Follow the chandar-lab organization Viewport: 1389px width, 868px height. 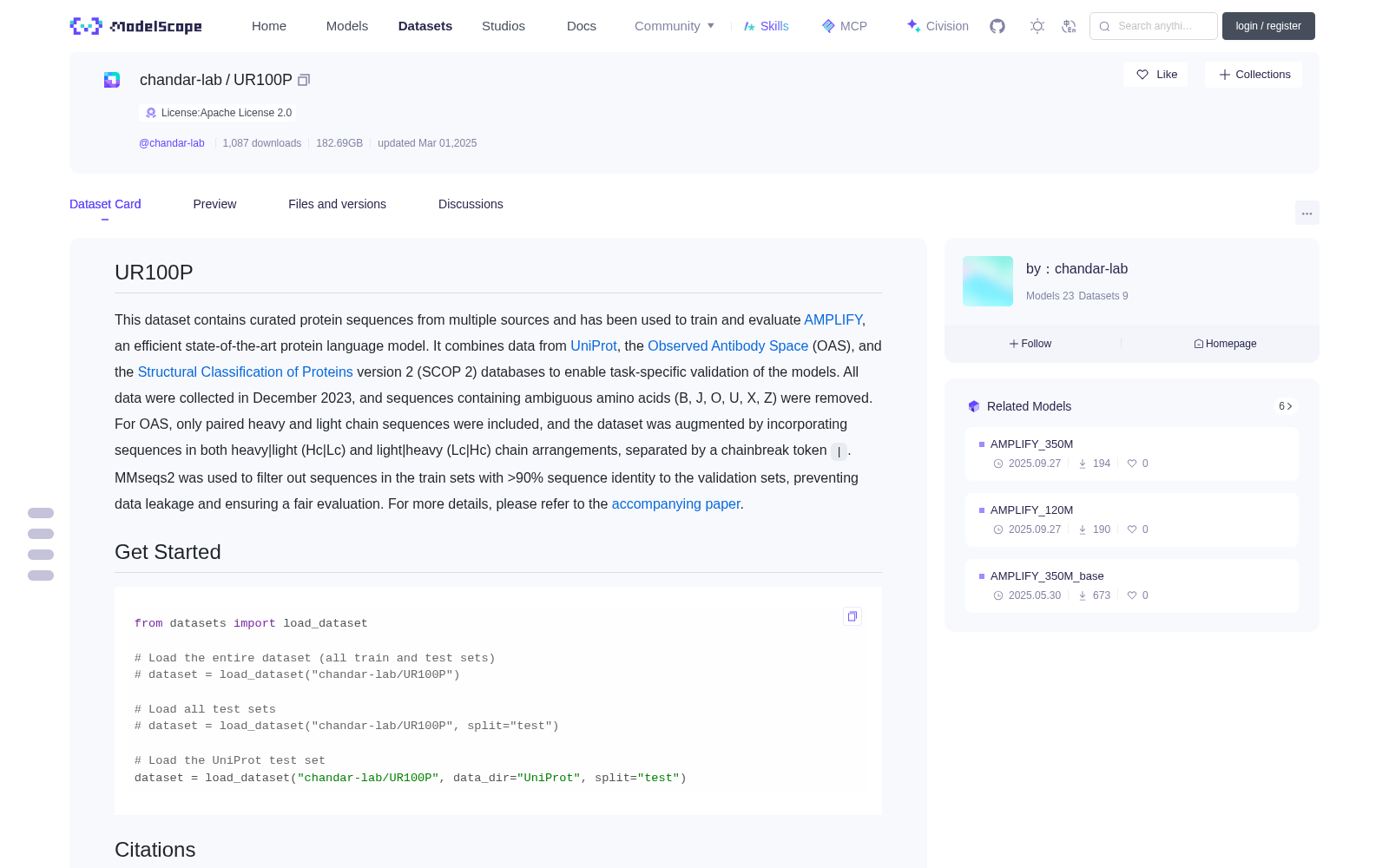(x=1030, y=344)
